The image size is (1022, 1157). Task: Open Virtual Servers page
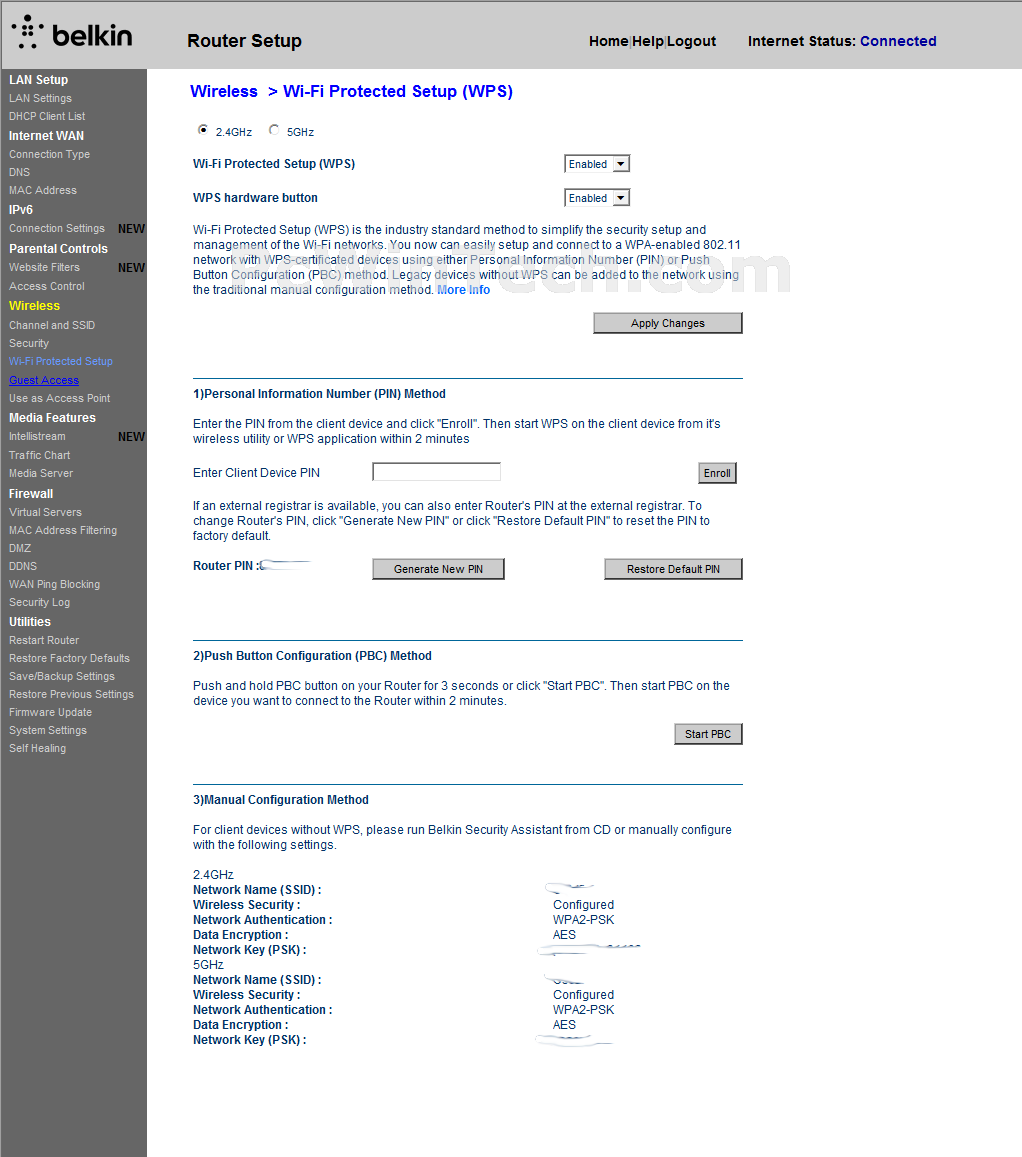click(46, 512)
